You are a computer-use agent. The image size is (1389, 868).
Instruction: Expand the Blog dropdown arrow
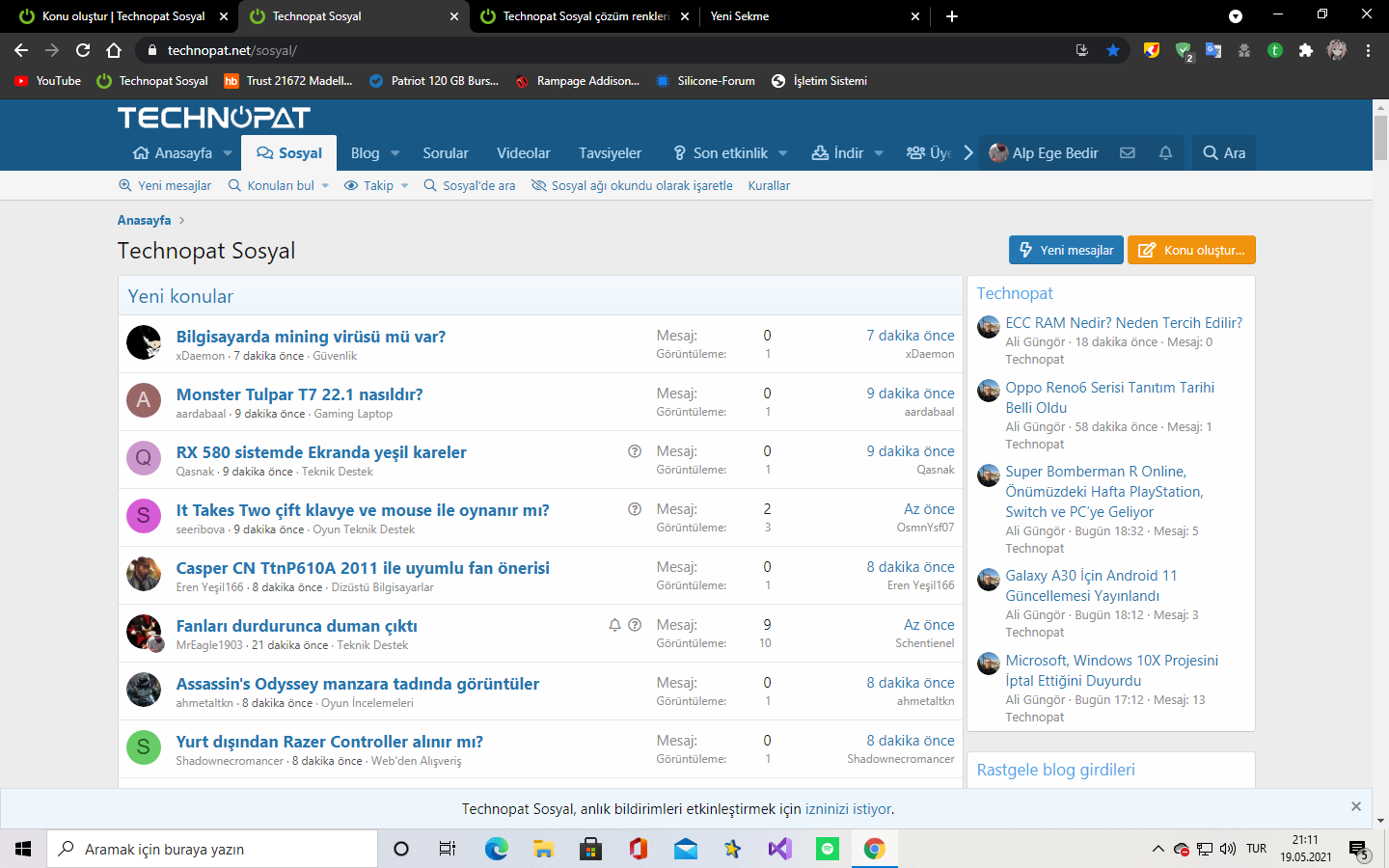(x=395, y=153)
